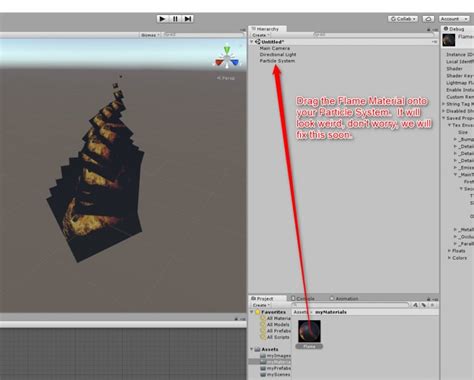The width and height of the screenshot is (474, 380).
Task: Open the Untitled scene options menu icon
Action: [434, 42]
